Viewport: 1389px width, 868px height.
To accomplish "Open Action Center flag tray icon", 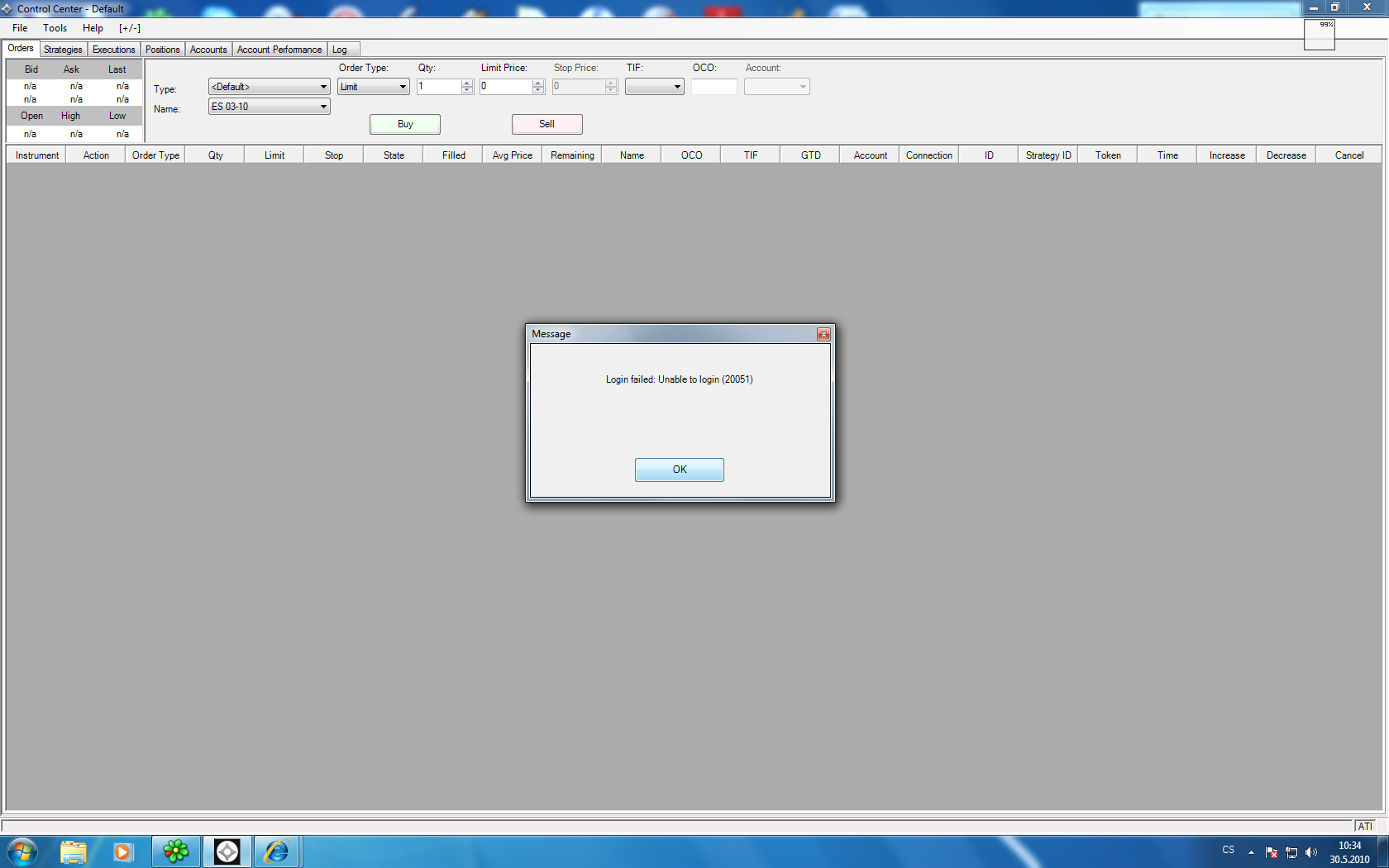I will click(1272, 852).
